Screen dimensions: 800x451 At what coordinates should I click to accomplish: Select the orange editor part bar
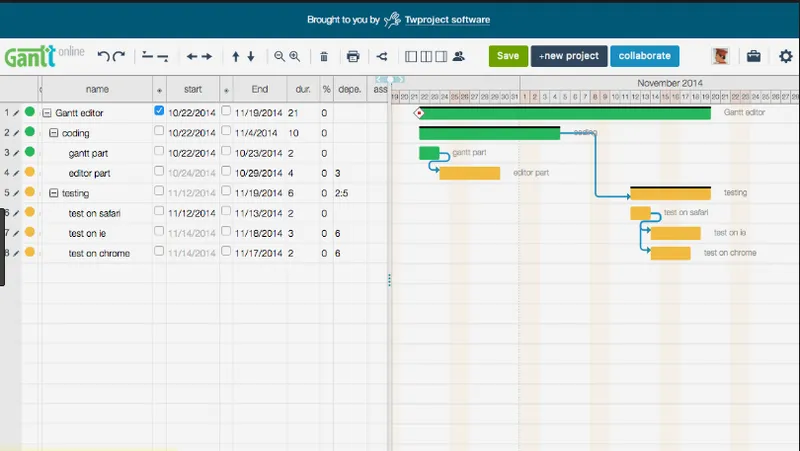[469, 173]
